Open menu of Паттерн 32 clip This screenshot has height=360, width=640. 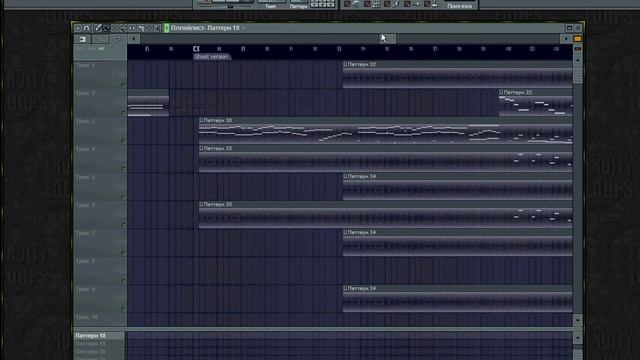(345, 64)
